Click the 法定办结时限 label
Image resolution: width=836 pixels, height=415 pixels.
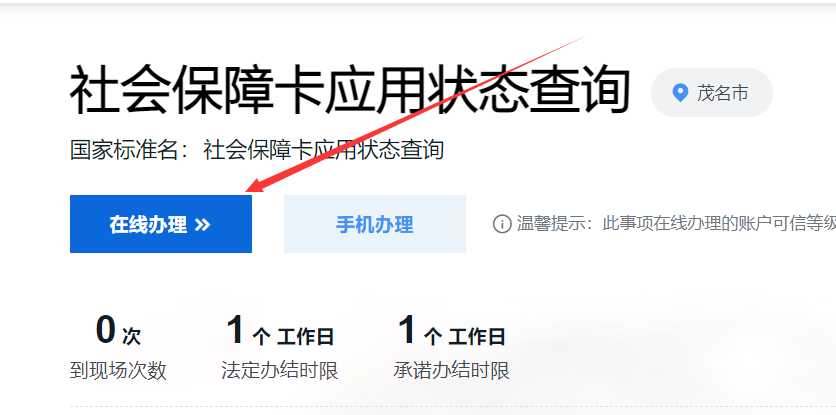[x=280, y=370]
